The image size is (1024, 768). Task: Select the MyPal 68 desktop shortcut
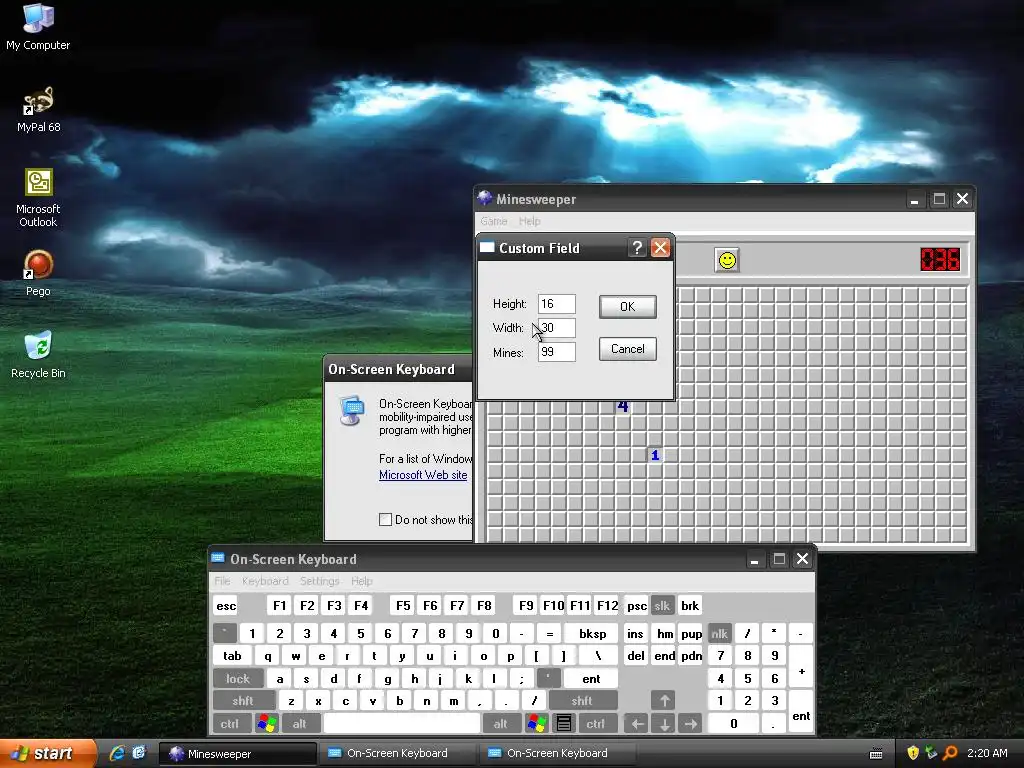coord(38,110)
